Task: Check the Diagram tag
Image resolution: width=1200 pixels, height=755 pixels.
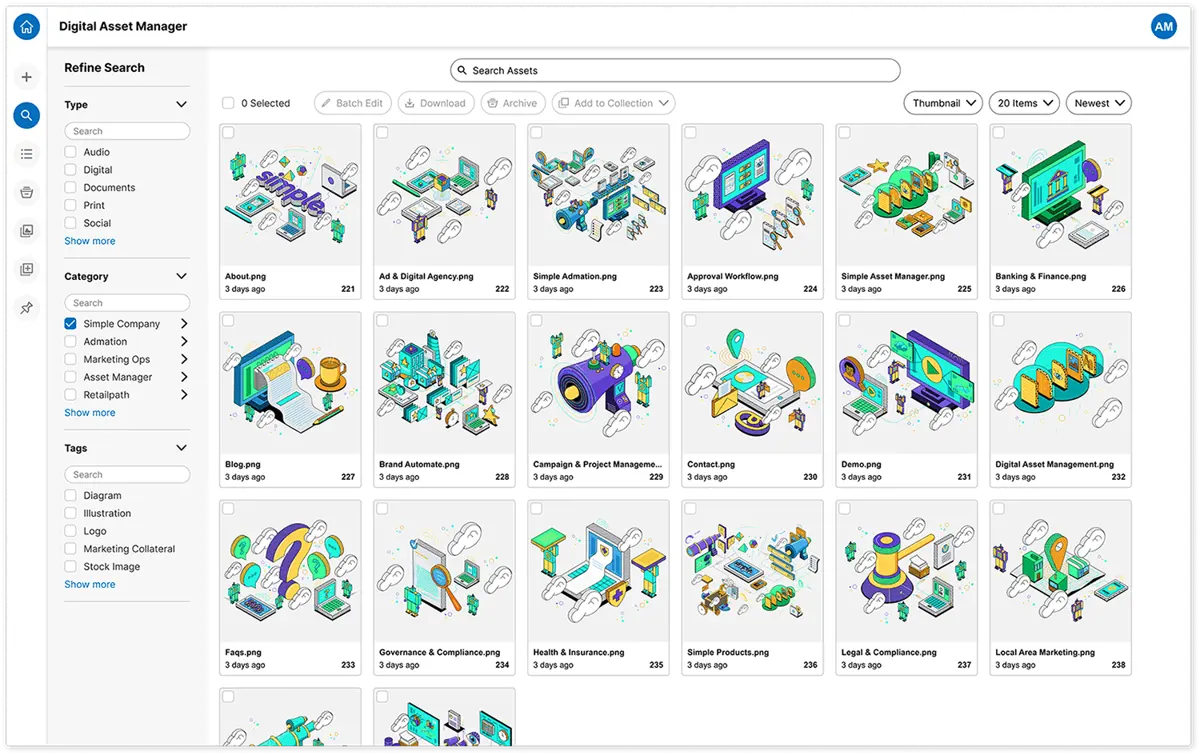Action: (x=71, y=496)
